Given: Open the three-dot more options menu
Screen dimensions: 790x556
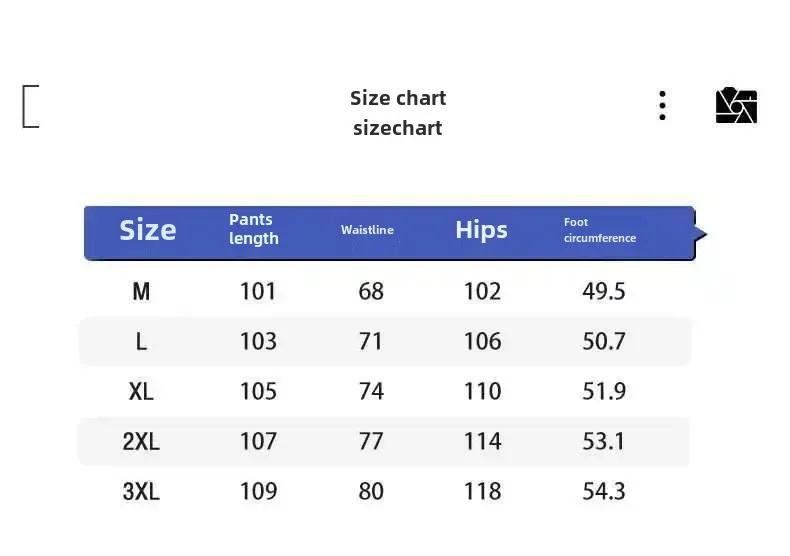Looking at the screenshot, I should [x=662, y=106].
